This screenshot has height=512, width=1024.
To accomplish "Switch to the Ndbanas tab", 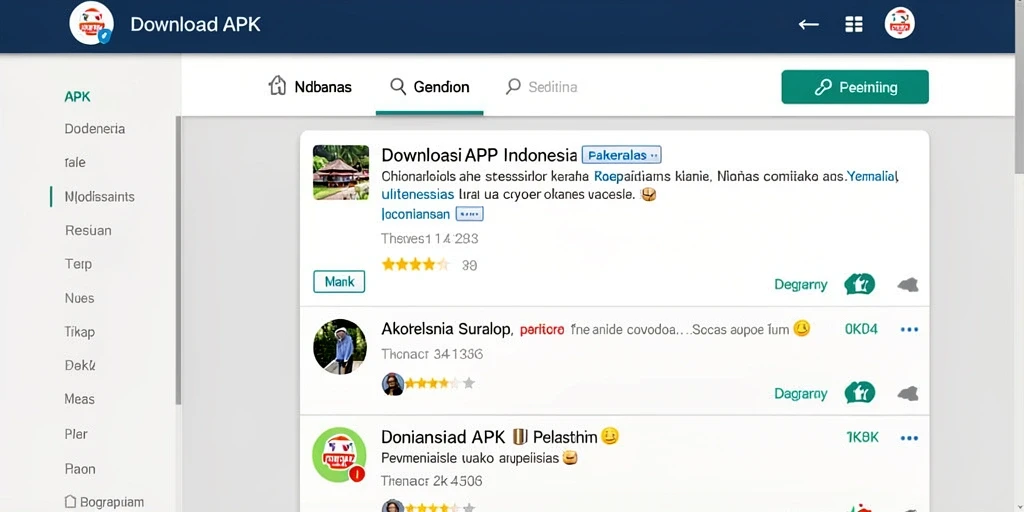I will pos(310,86).
